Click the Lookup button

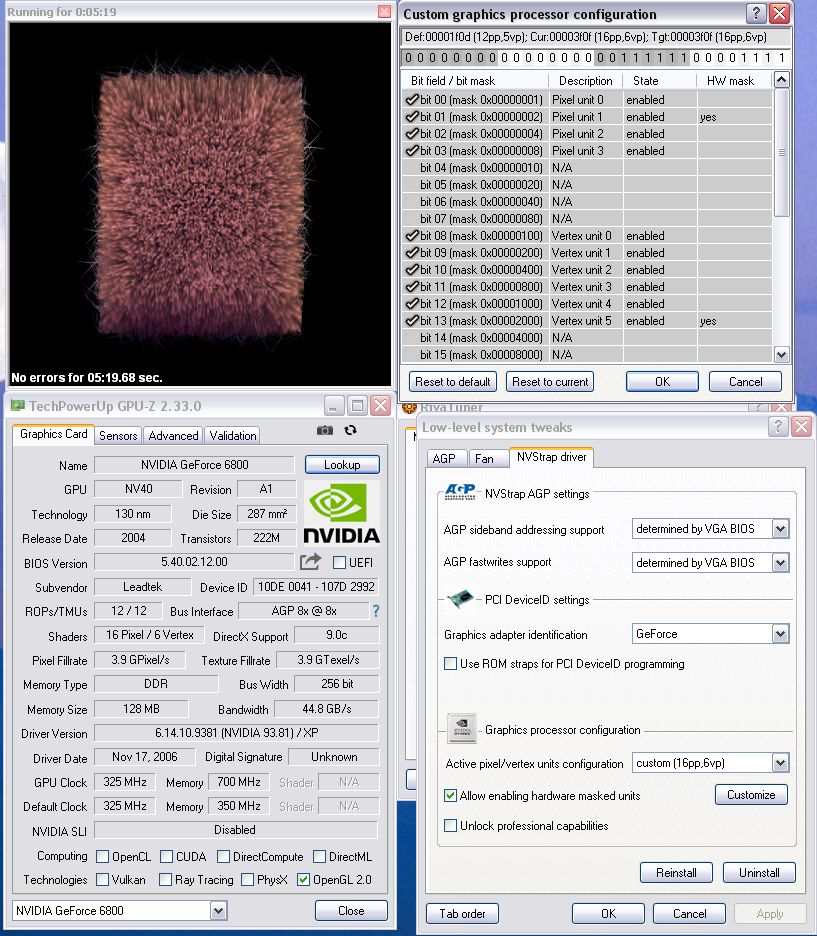click(x=342, y=465)
